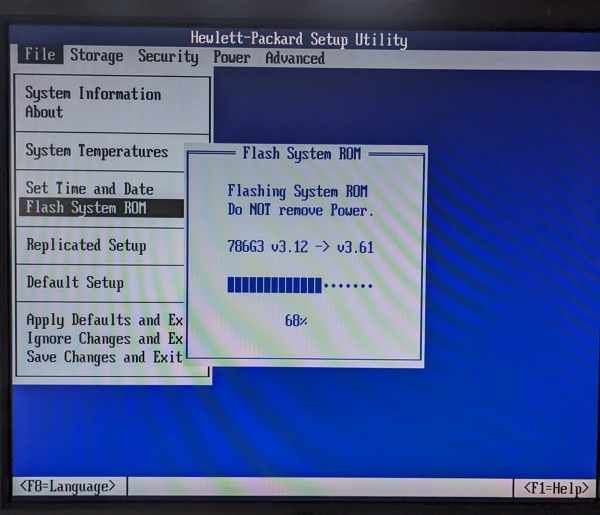The width and height of the screenshot is (600, 515).
Task: Select the About entry
Action: [44, 112]
